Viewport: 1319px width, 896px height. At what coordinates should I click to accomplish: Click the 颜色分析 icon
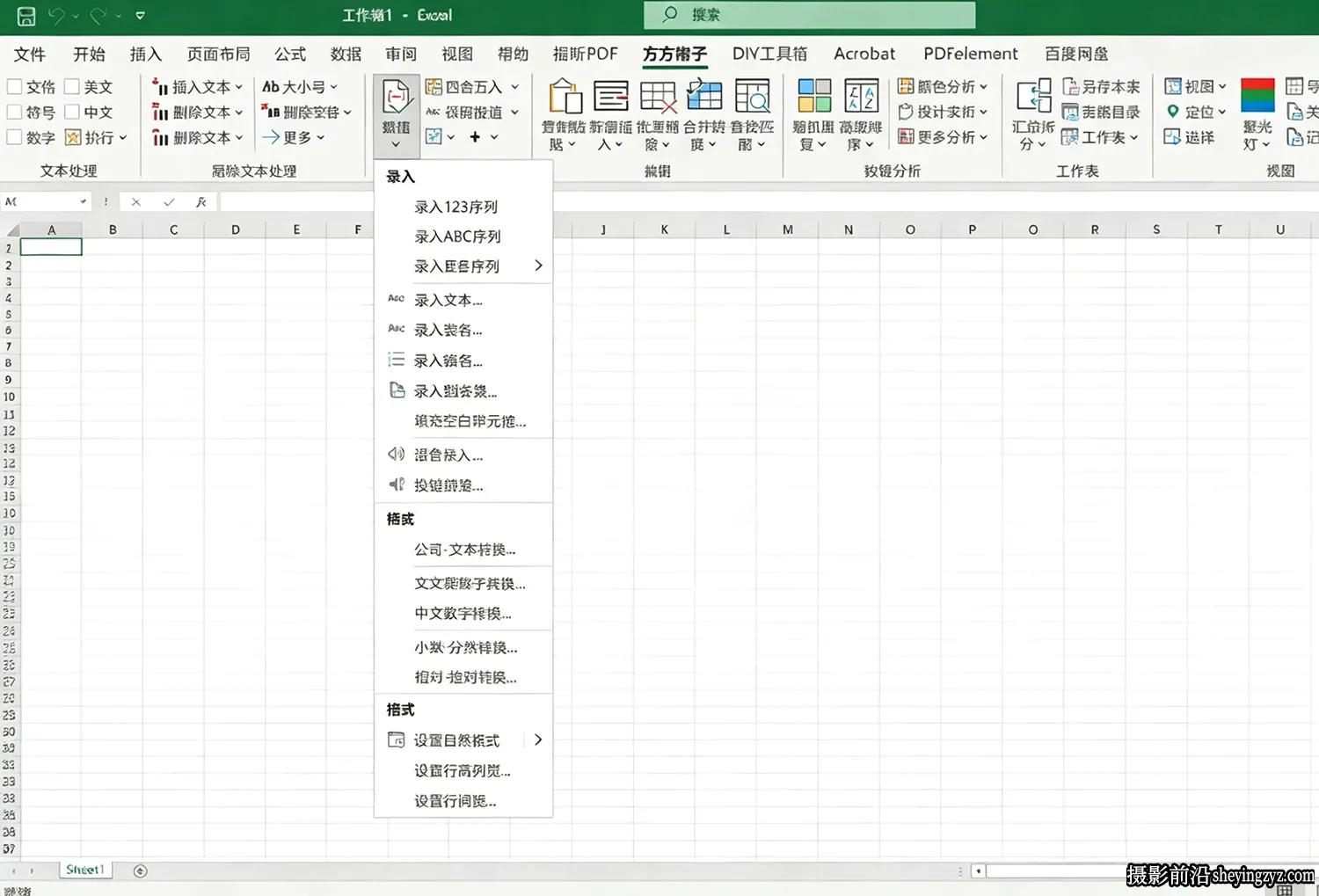(x=906, y=86)
